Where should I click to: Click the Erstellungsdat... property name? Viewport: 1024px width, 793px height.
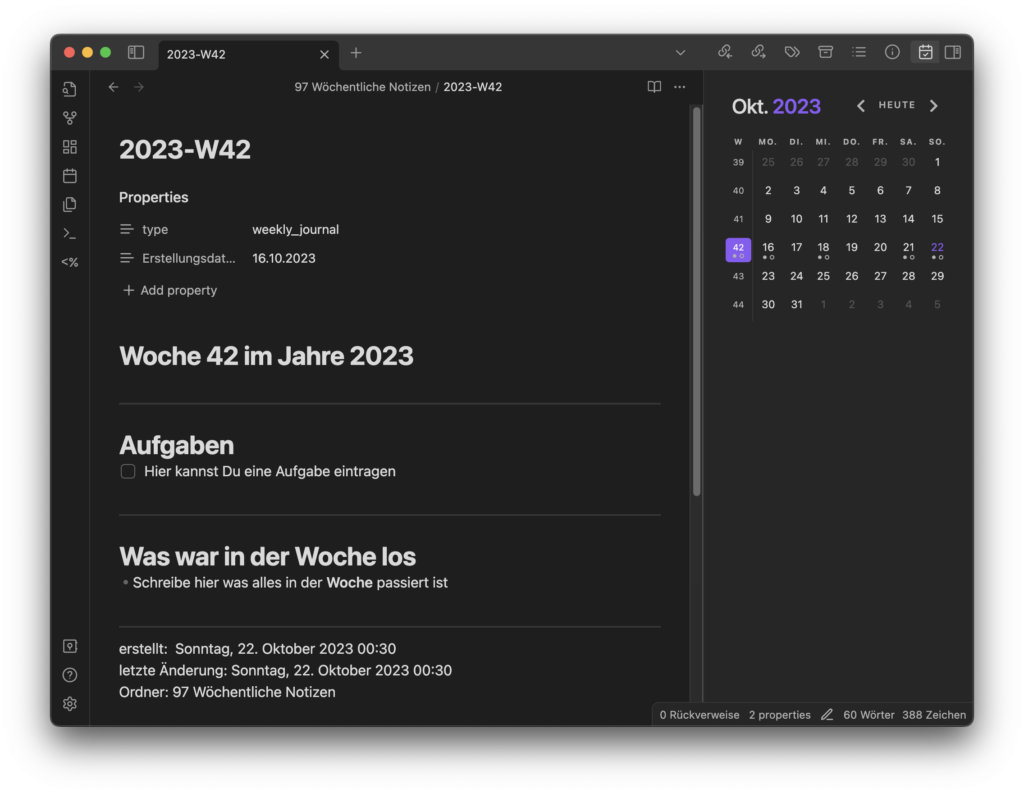coord(189,258)
